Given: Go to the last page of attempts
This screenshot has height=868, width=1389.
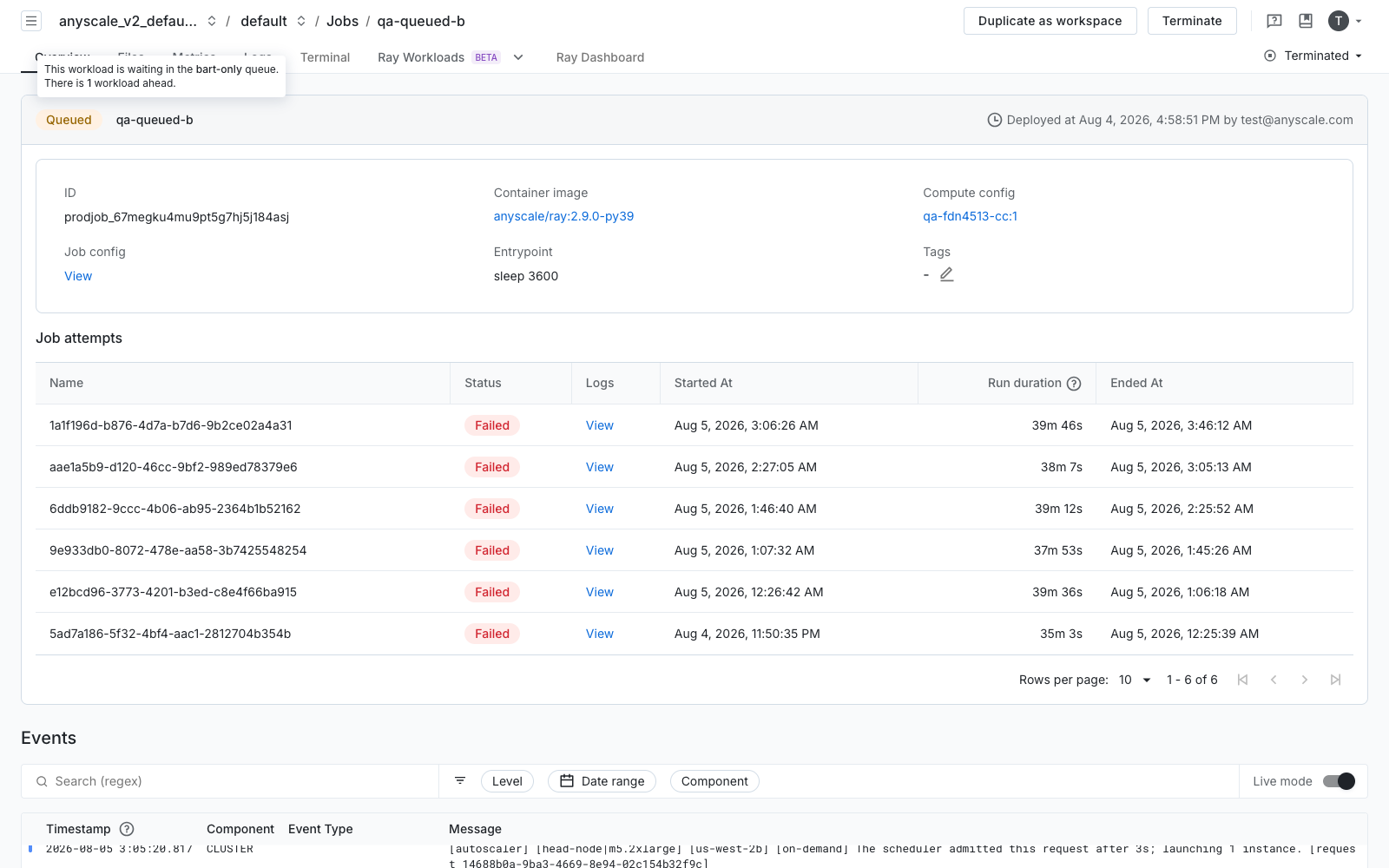Looking at the screenshot, I should pos(1336,680).
